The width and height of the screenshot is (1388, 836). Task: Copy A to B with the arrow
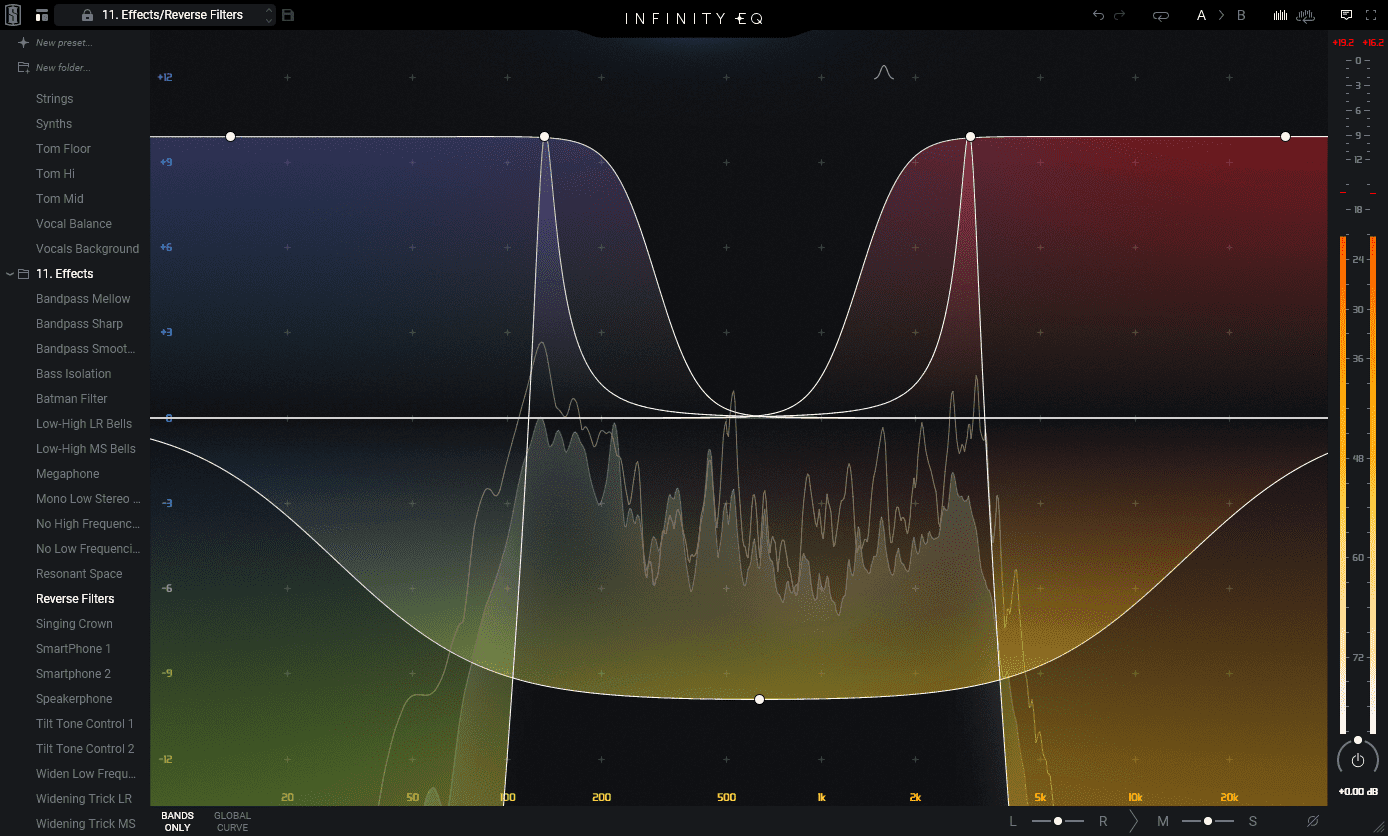click(1221, 15)
